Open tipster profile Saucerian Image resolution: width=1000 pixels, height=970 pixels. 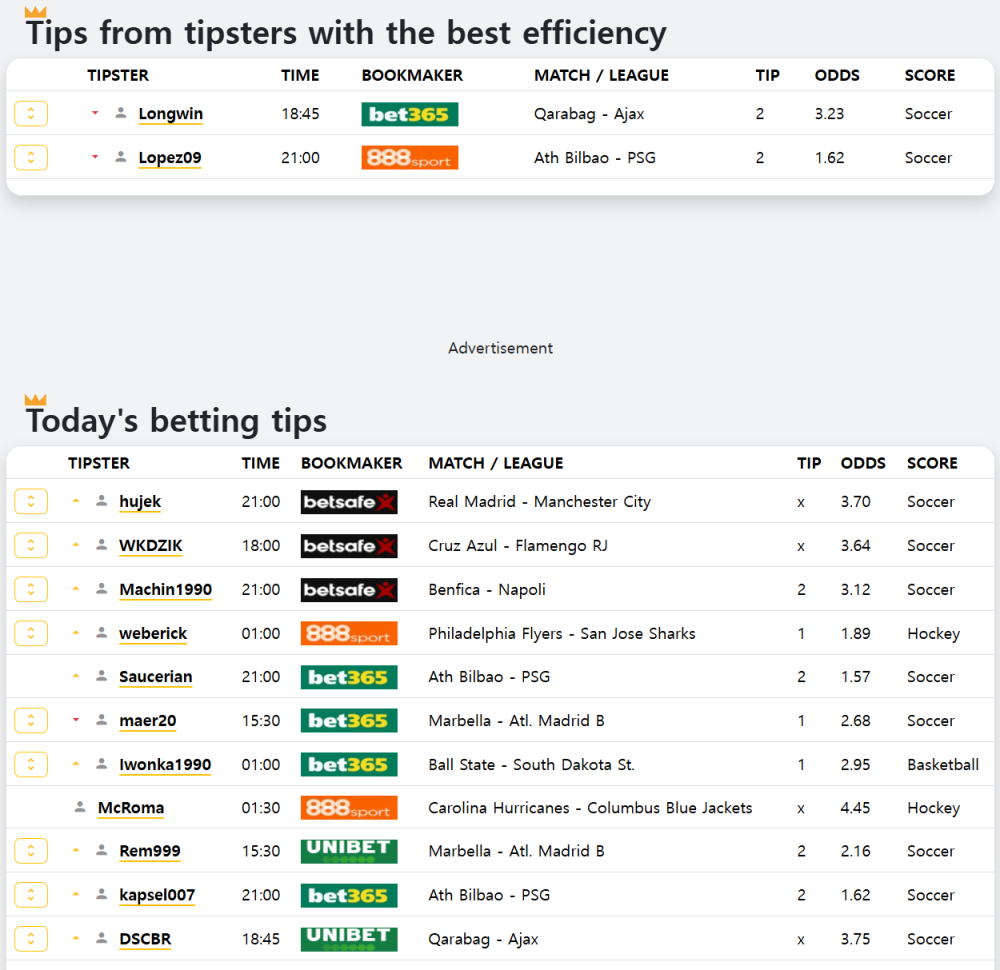(x=156, y=677)
